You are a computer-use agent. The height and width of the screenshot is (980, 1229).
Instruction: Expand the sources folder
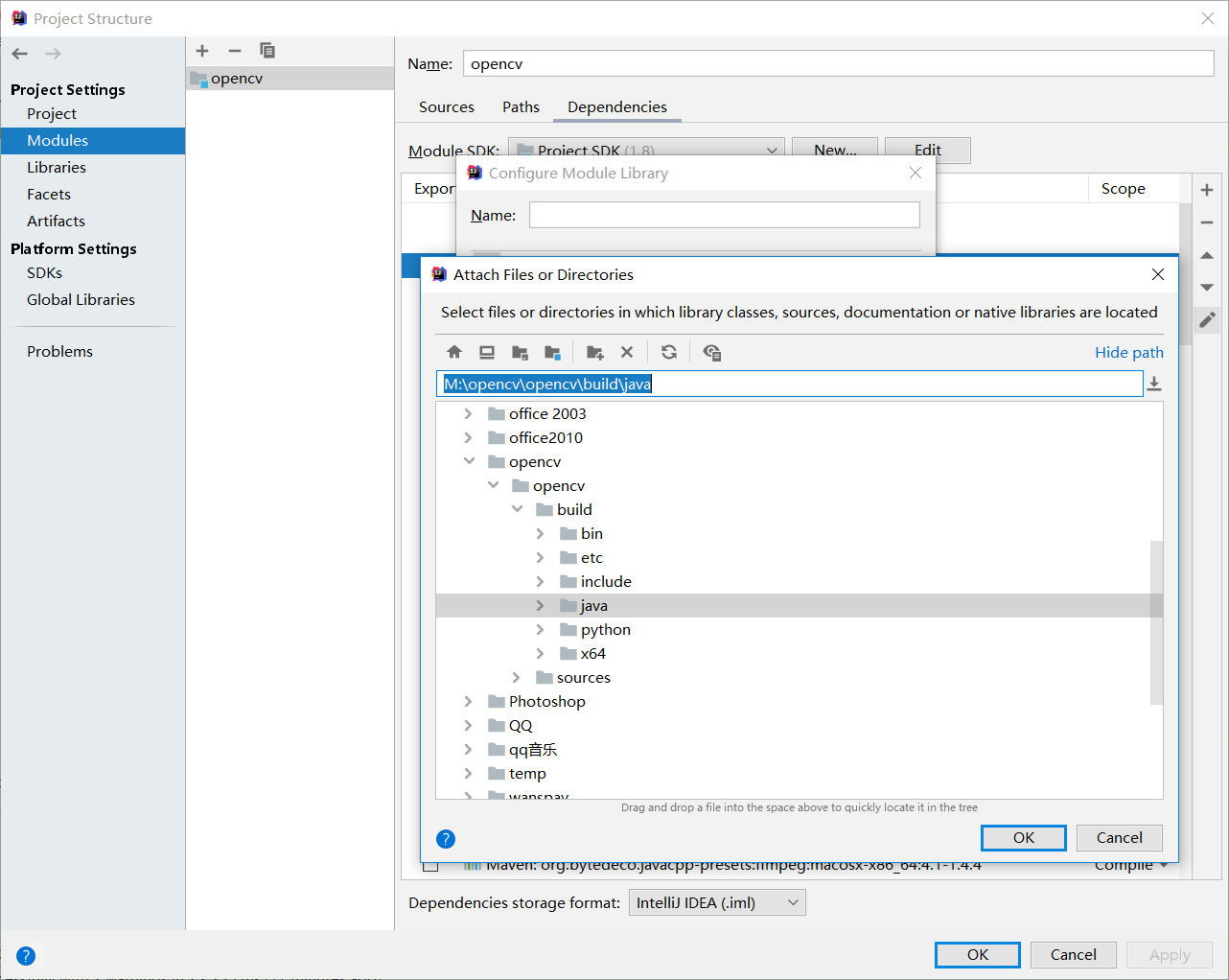516,677
